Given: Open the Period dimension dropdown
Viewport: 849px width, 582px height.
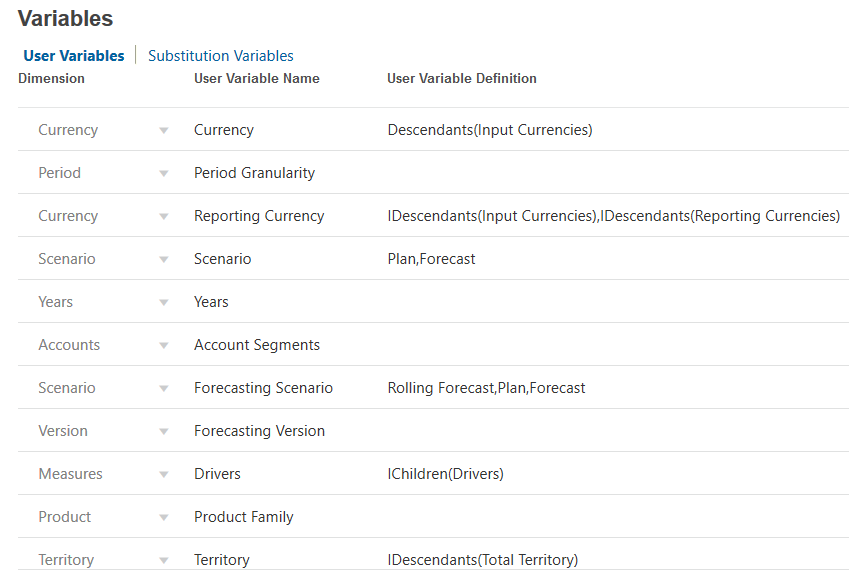Looking at the screenshot, I should (163, 172).
